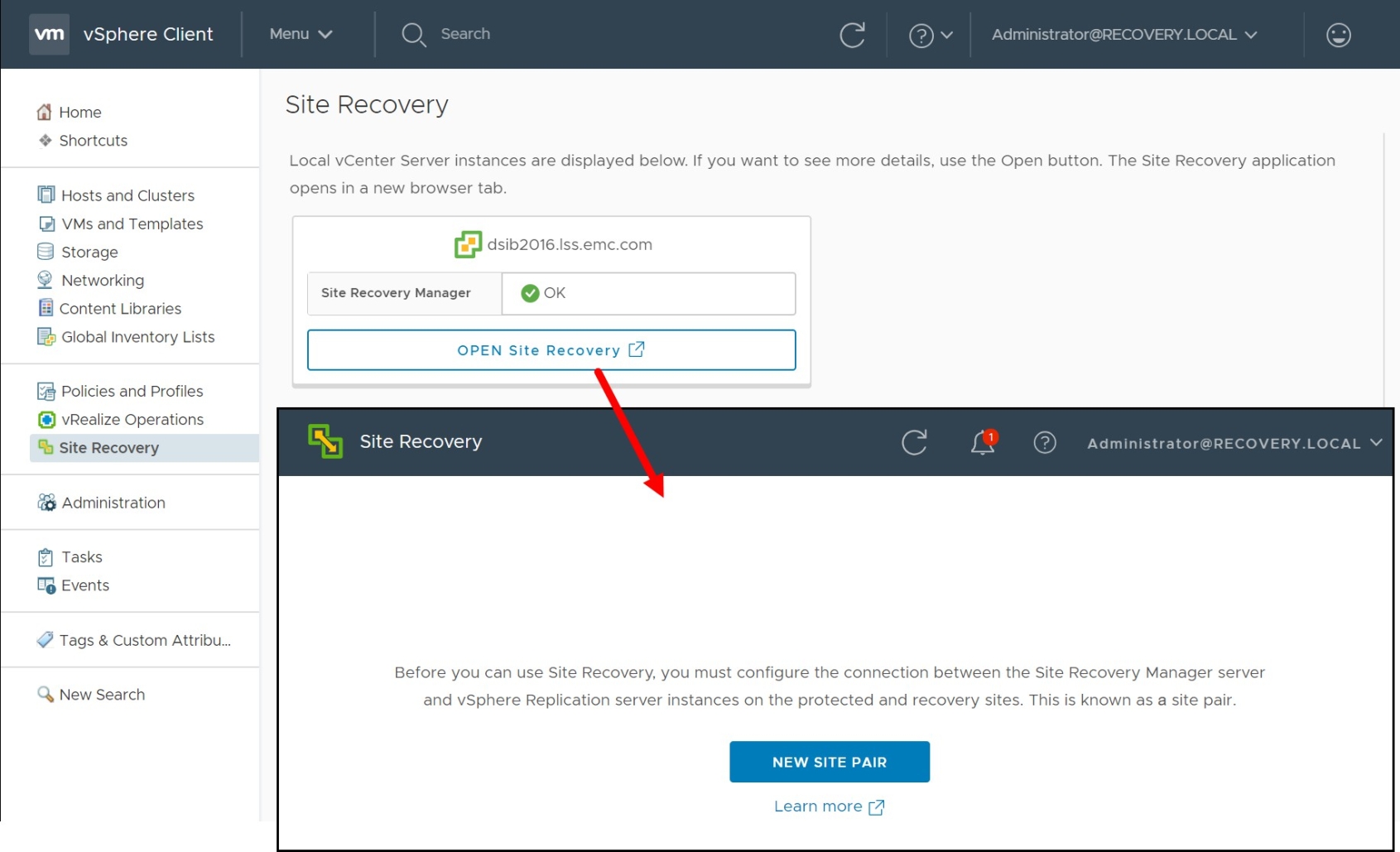1400x852 pixels.
Task: Click the search magnifier icon
Action: pos(413,35)
